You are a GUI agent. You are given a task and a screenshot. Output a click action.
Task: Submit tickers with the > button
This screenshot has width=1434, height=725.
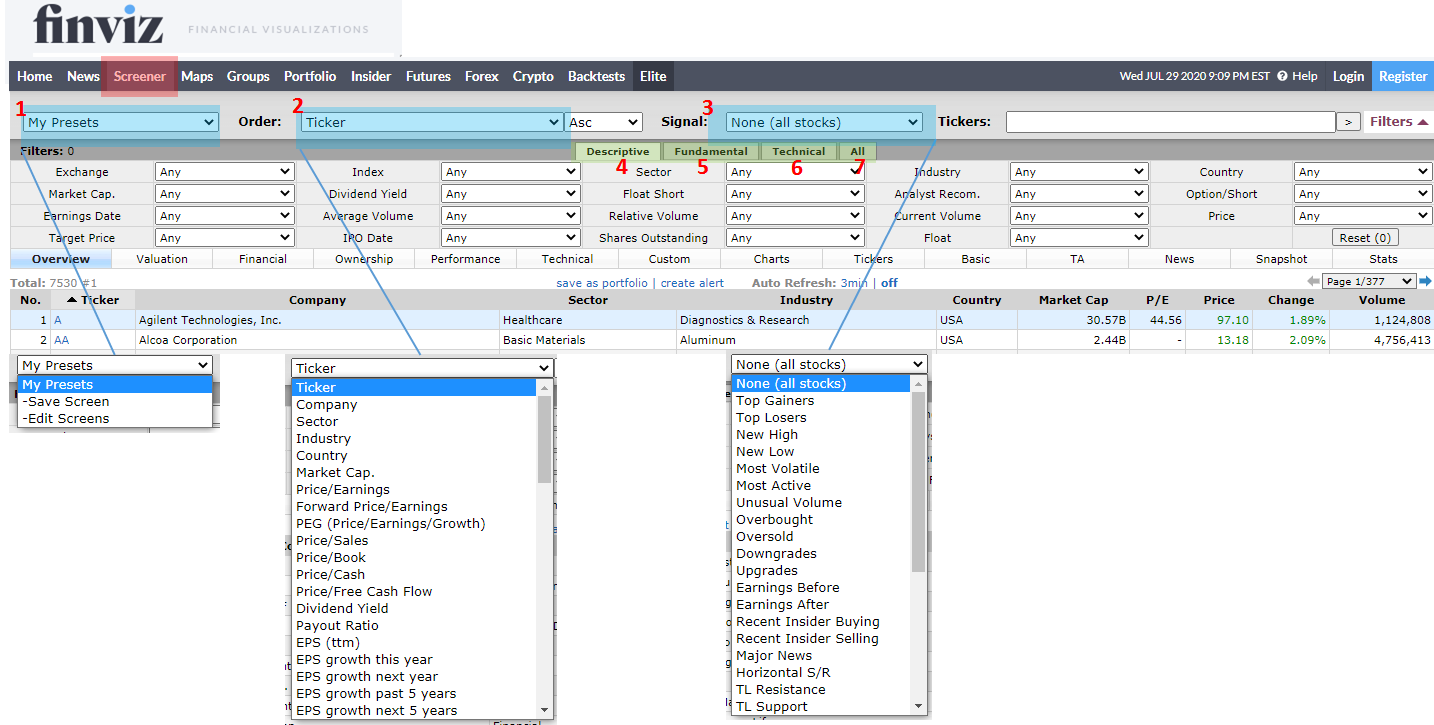click(x=1349, y=122)
